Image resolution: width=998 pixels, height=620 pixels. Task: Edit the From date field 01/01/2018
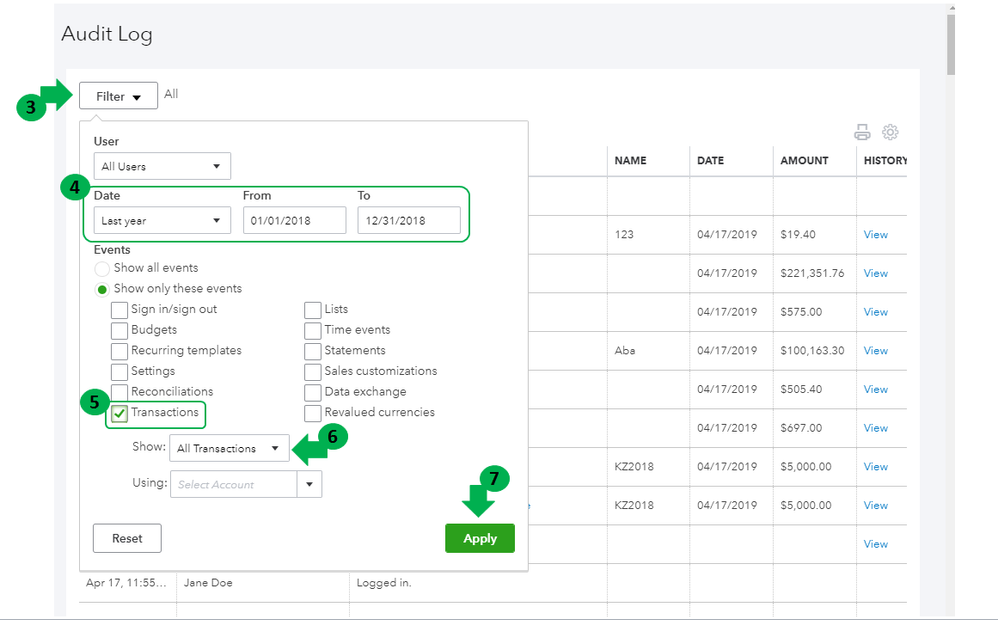point(295,221)
